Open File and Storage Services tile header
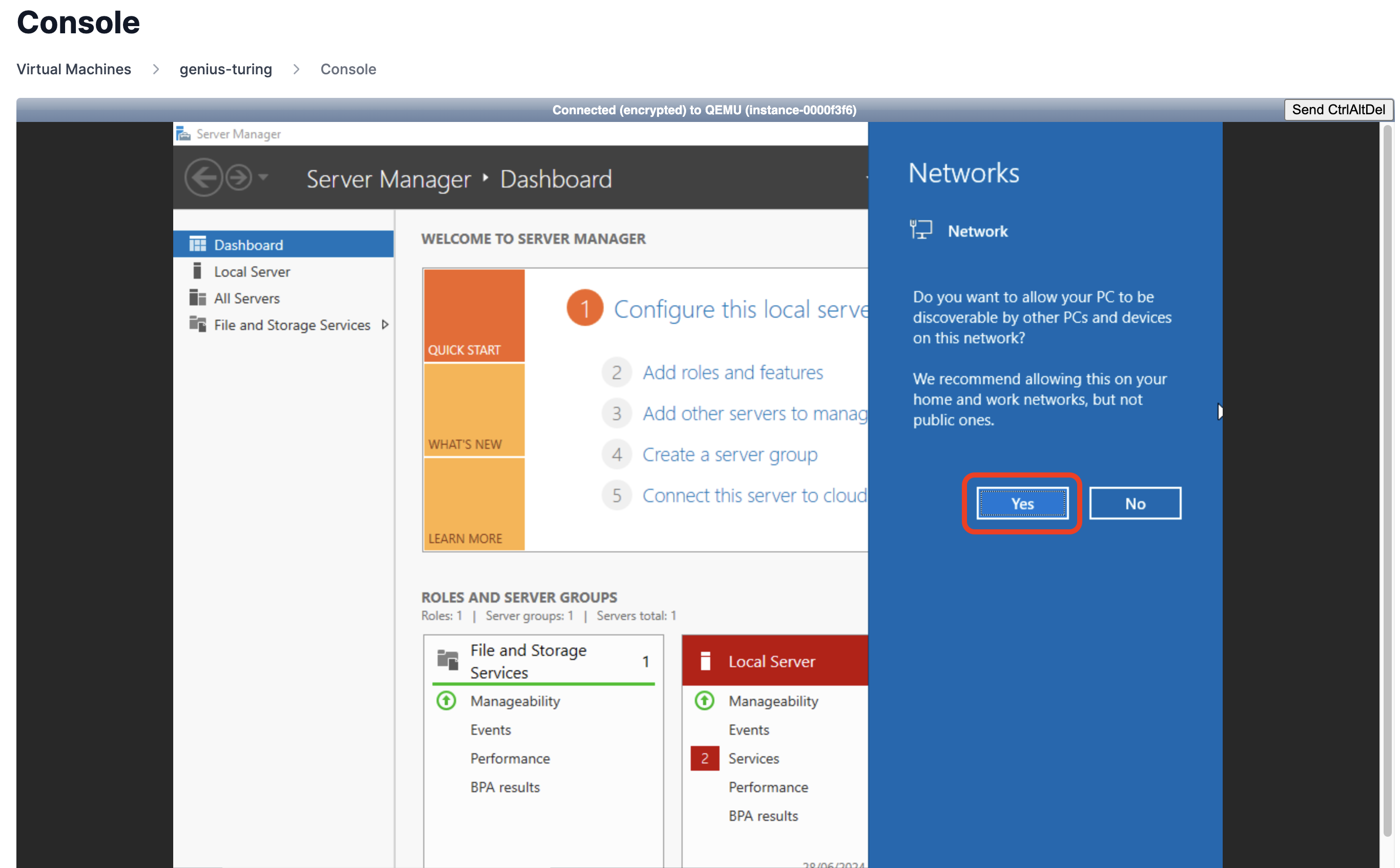Screen dimensions: 1400x868 (x=543, y=661)
